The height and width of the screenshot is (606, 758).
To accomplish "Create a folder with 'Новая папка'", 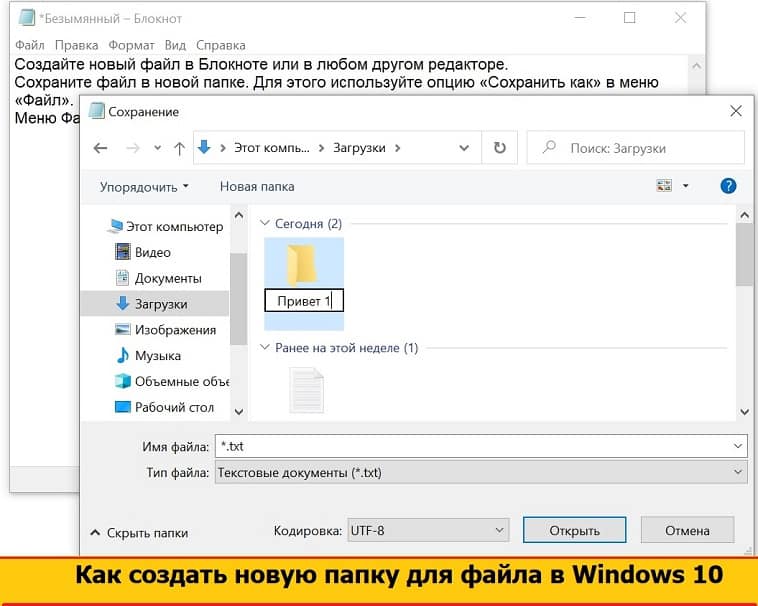I will click(257, 187).
